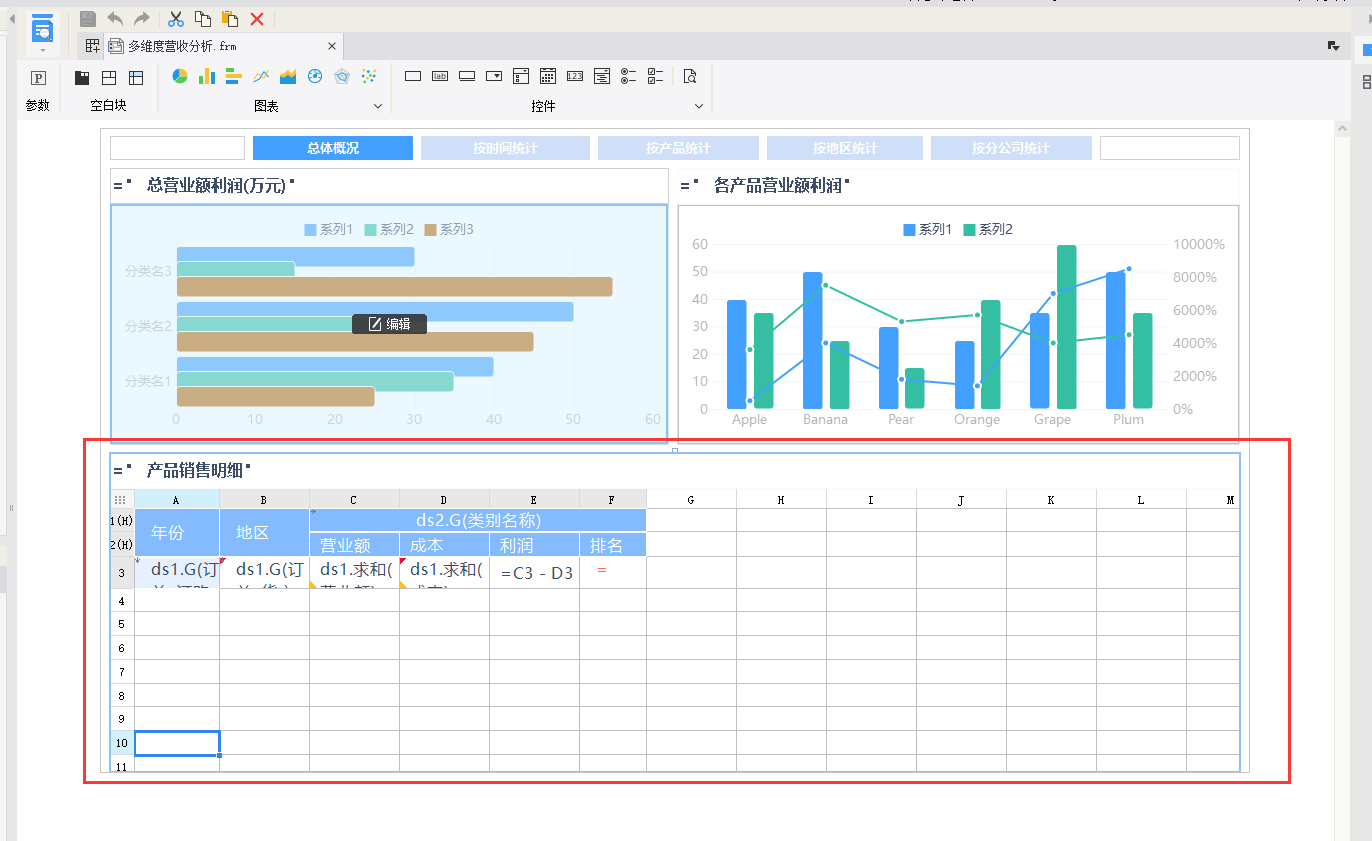Insert a column chart from the 图表 group
The height and width of the screenshot is (841, 1372).
click(207, 76)
